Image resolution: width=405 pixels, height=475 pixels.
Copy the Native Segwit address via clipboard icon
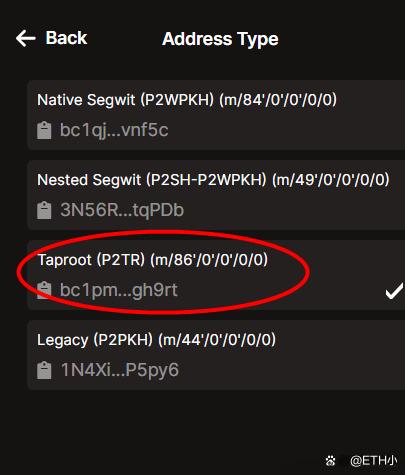pyautogui.click(x=44, y=130)
